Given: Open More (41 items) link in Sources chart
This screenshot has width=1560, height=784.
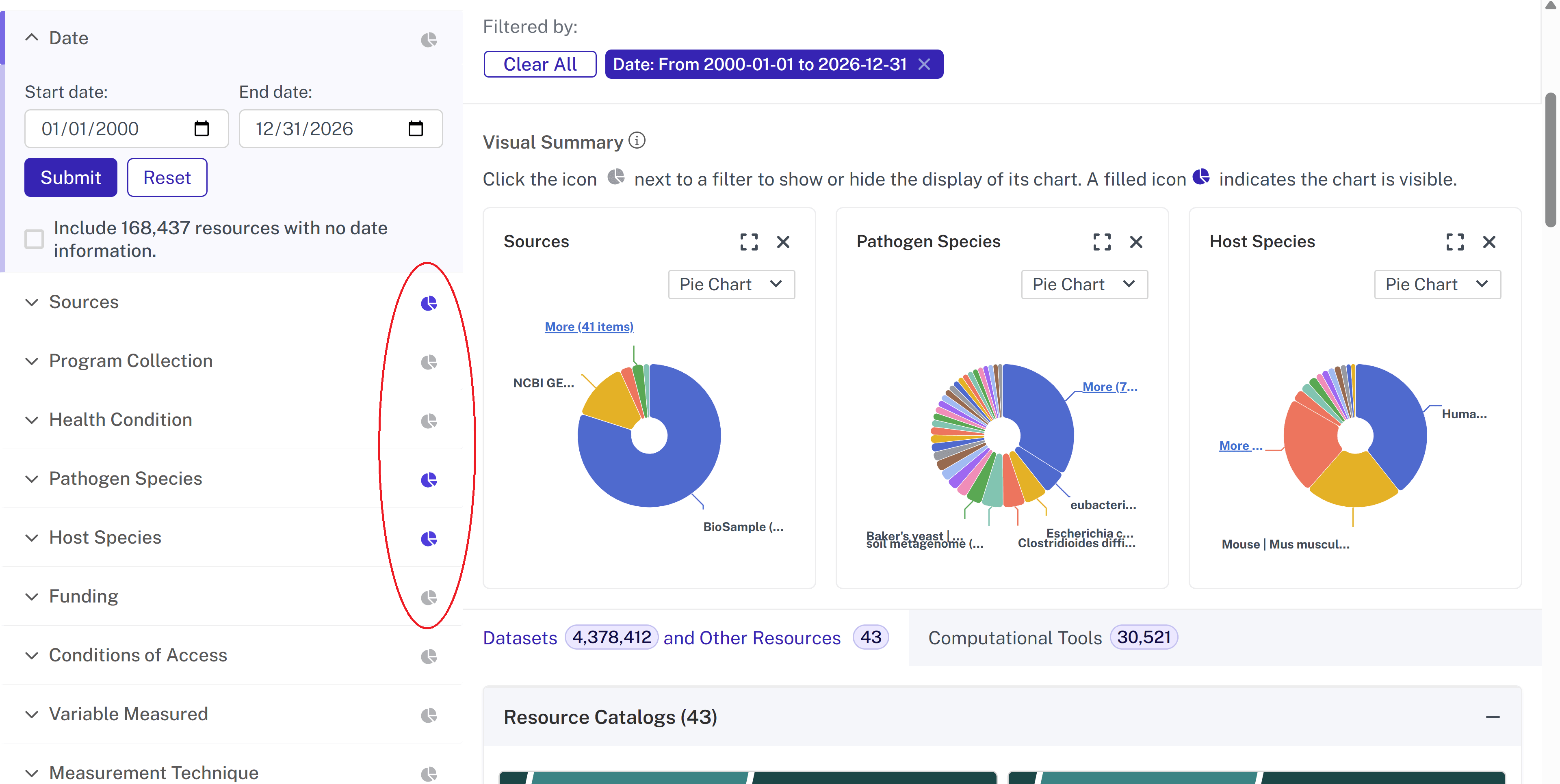Looking at the screenshot, I should coord(589,326).
